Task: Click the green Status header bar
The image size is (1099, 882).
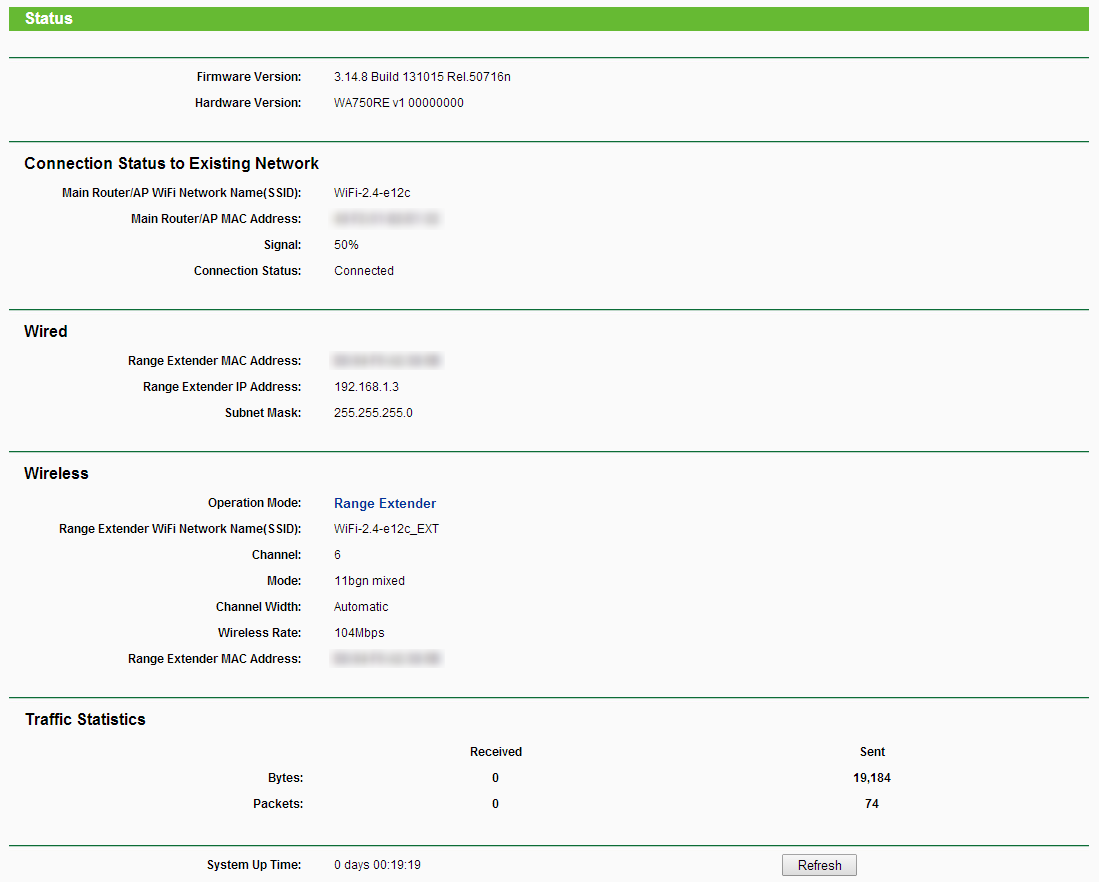Action: click(x=548, y=18)
